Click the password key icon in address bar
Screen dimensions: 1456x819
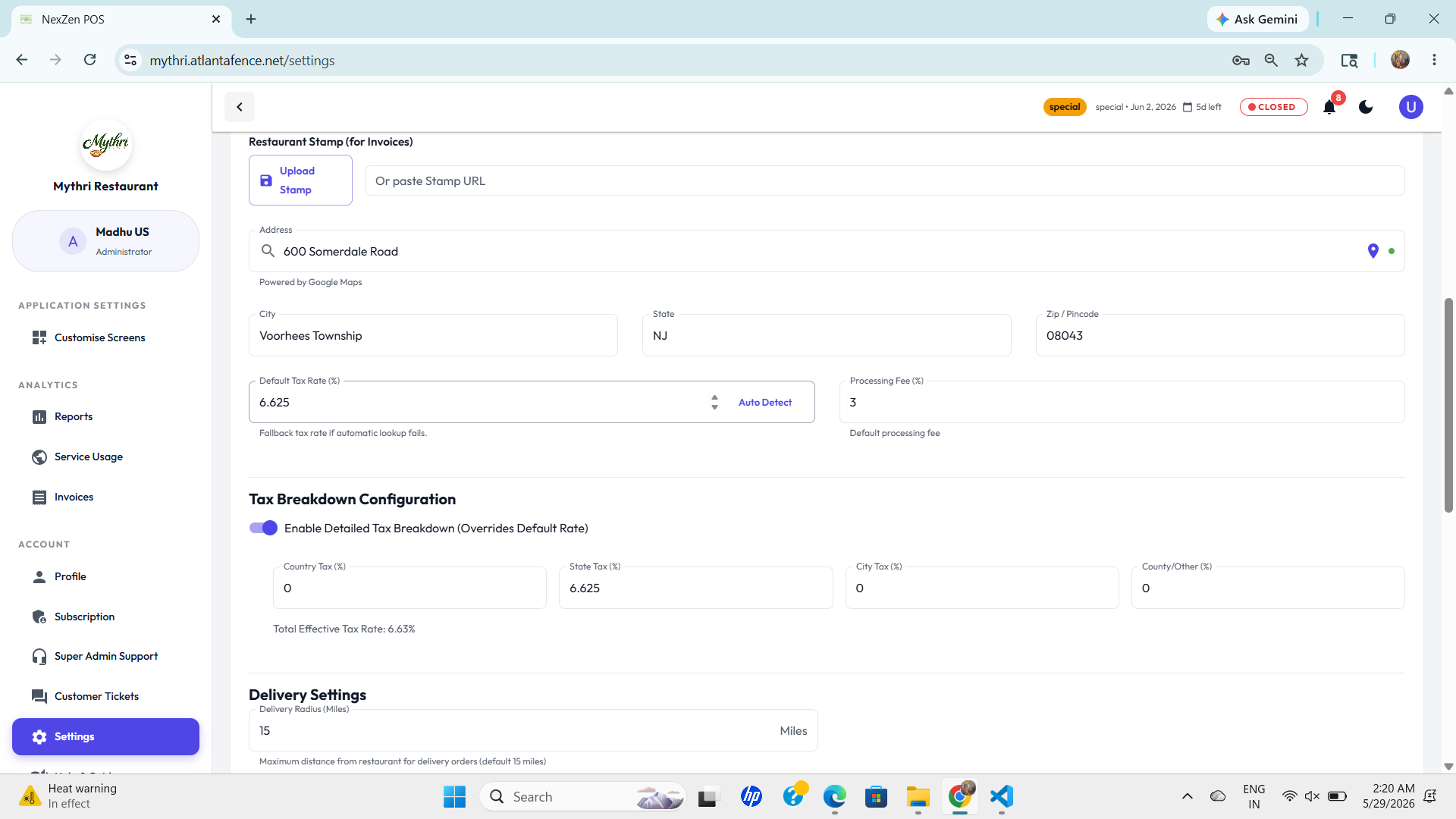point(1241,60)
